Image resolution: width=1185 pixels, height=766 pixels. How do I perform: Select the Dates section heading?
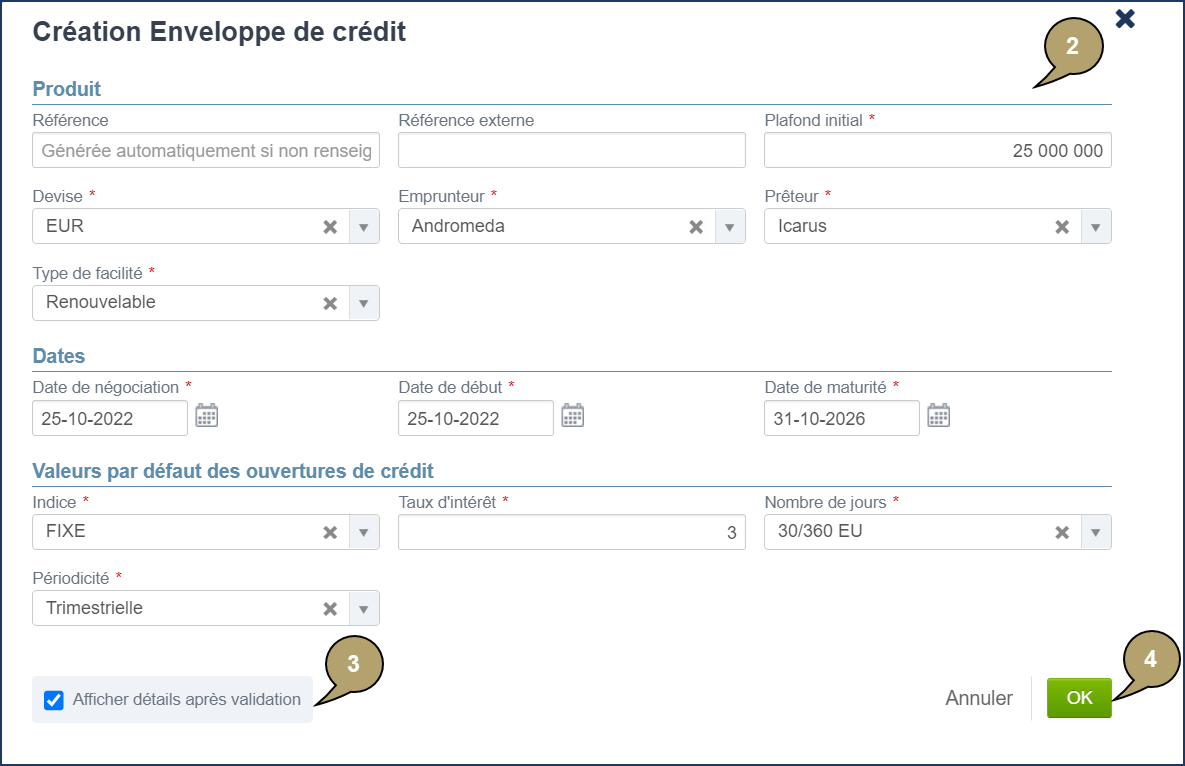59,356
